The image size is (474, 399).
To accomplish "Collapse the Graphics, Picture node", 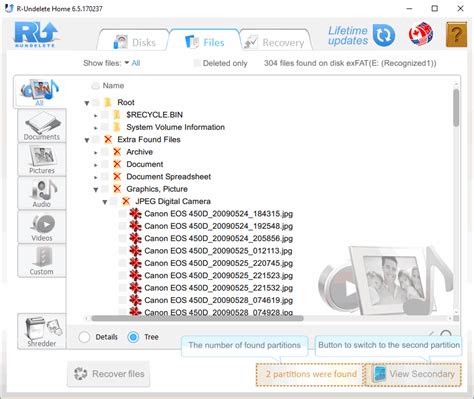I will 96,190.
